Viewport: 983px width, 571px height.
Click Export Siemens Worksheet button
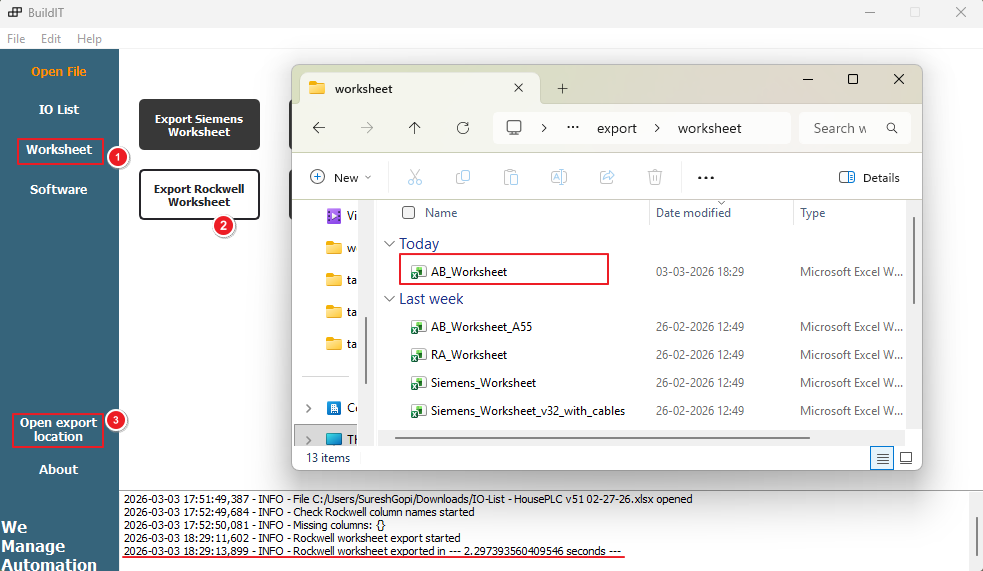click(199, 125)
